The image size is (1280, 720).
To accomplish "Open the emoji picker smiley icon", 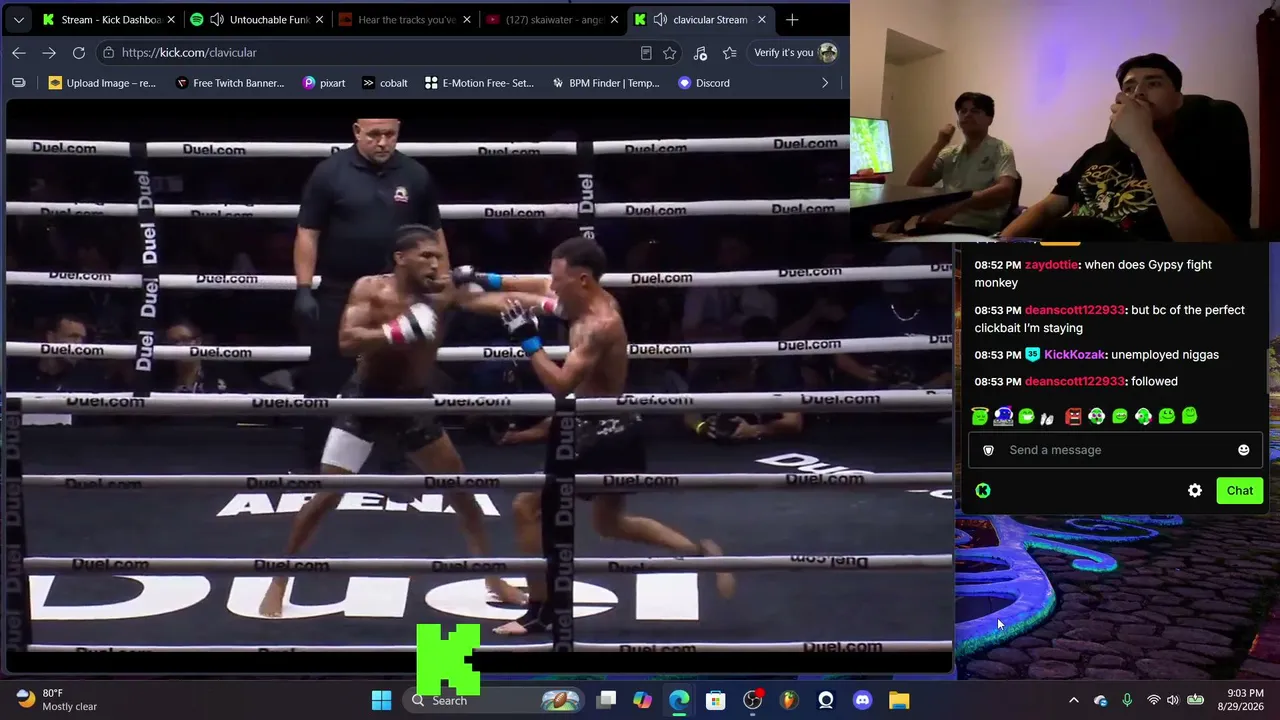I will point(1244,450).
